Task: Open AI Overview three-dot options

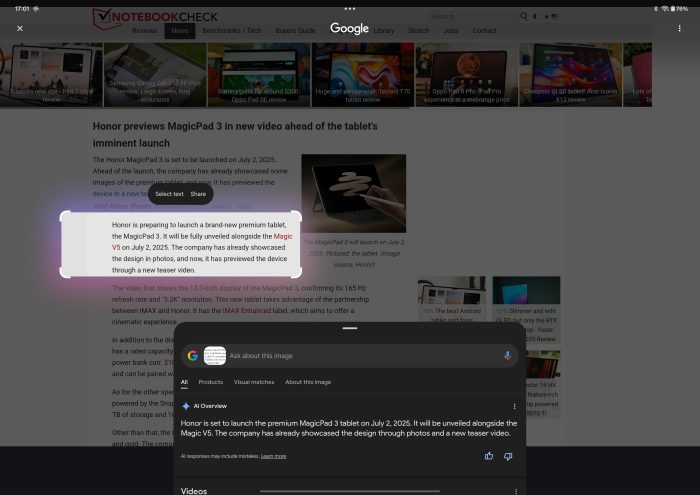Action: (x=514, y=406)
